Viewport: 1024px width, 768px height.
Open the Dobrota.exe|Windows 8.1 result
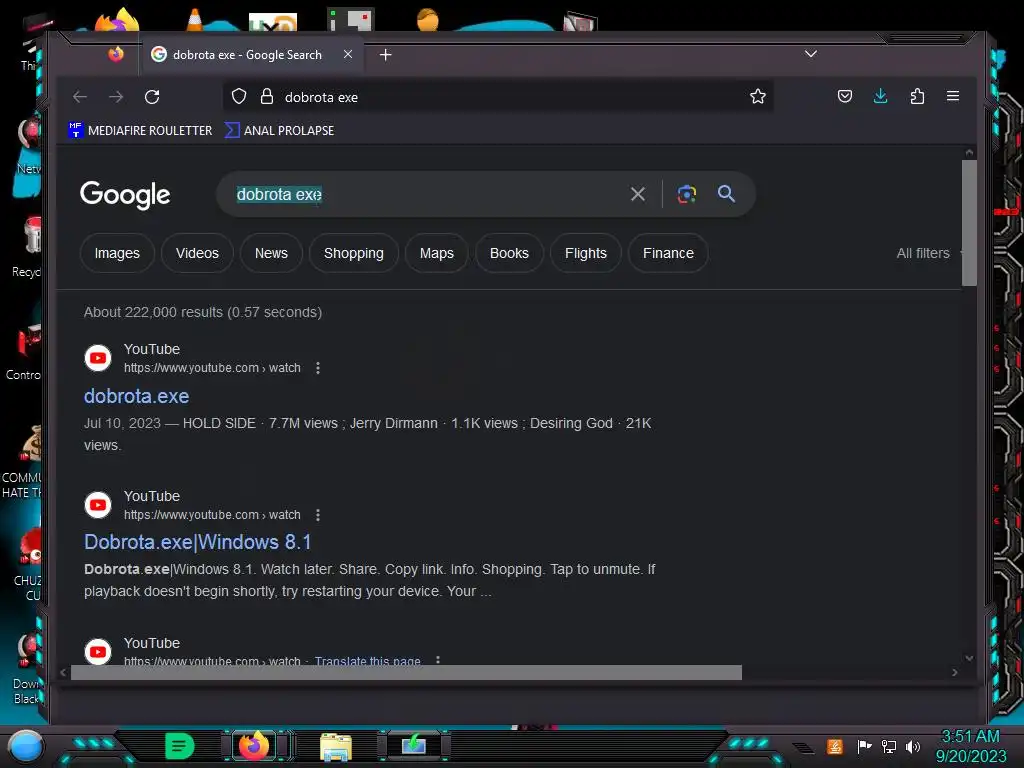click(197, 542)
